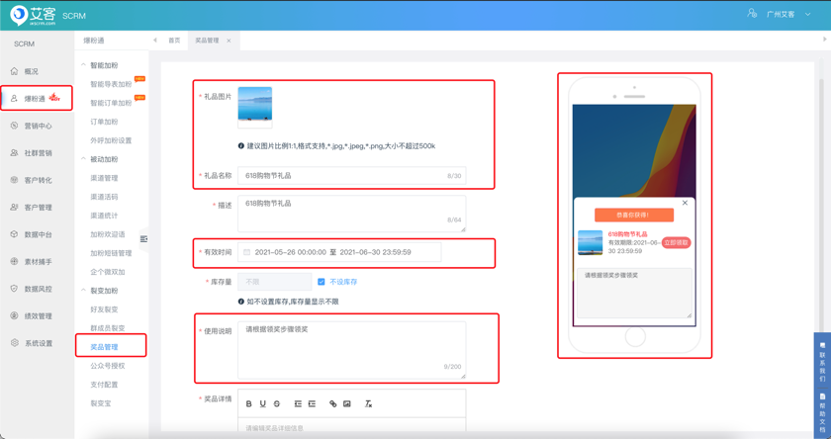Uncheck the 不设库存 checkbox
The width and height of the screenshot is (832, 440).
pyautogui.click(x=321, y=282)
